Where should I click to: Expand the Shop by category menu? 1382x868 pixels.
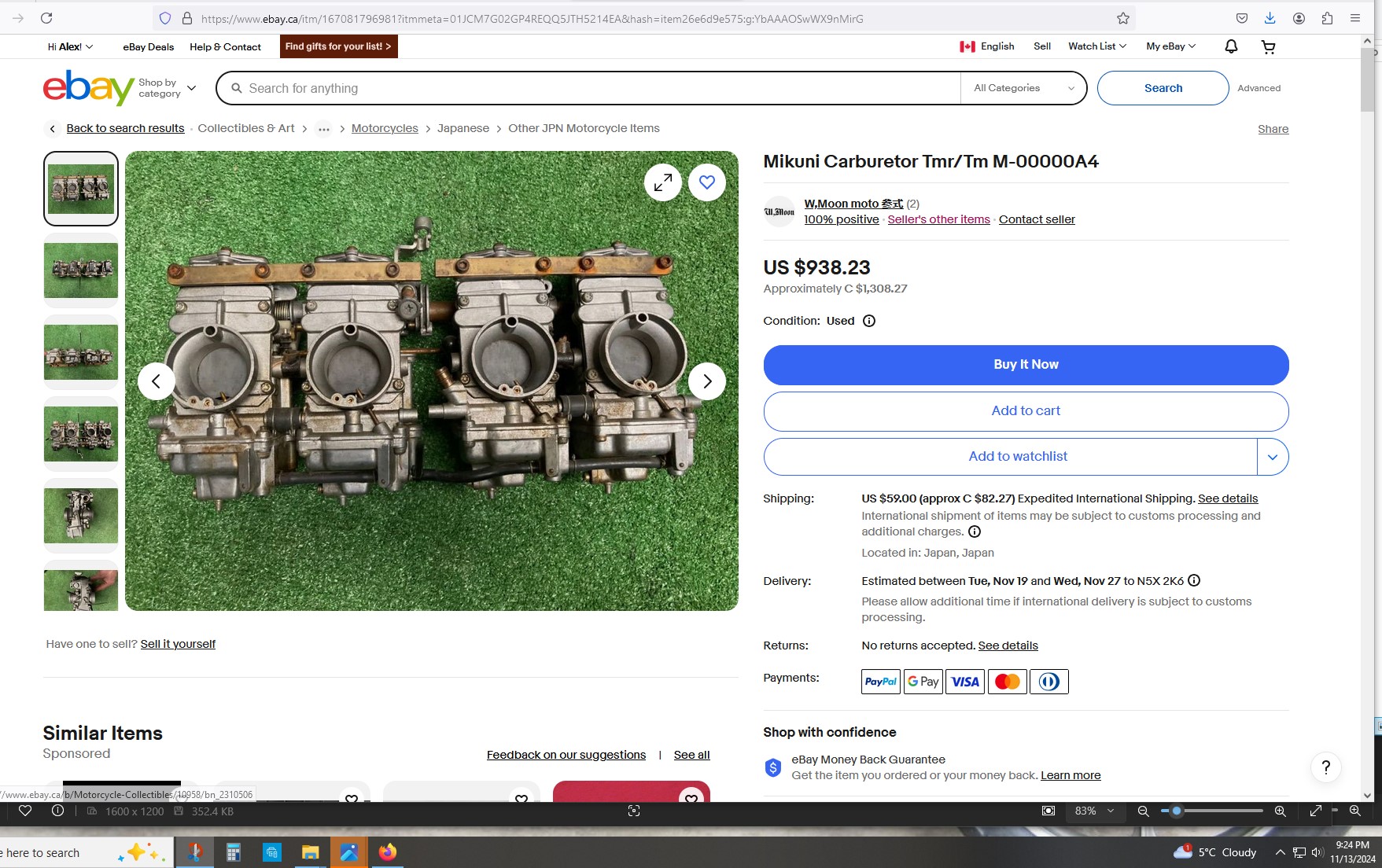(168, 88)
